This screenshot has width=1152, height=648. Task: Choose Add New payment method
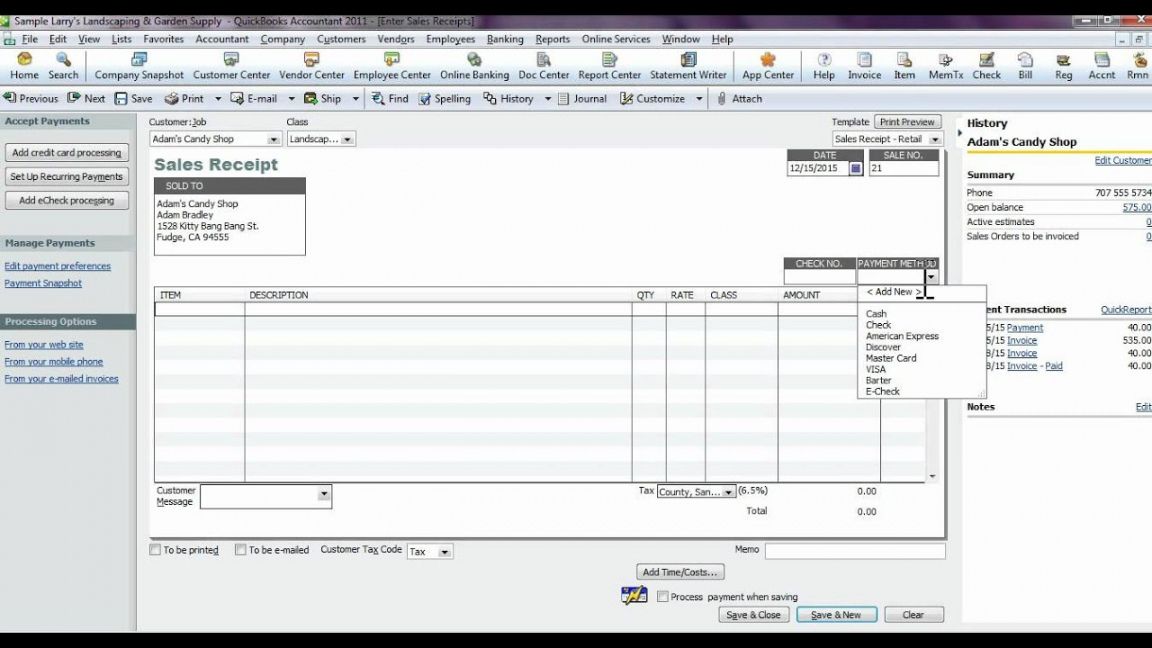(894, 292)
